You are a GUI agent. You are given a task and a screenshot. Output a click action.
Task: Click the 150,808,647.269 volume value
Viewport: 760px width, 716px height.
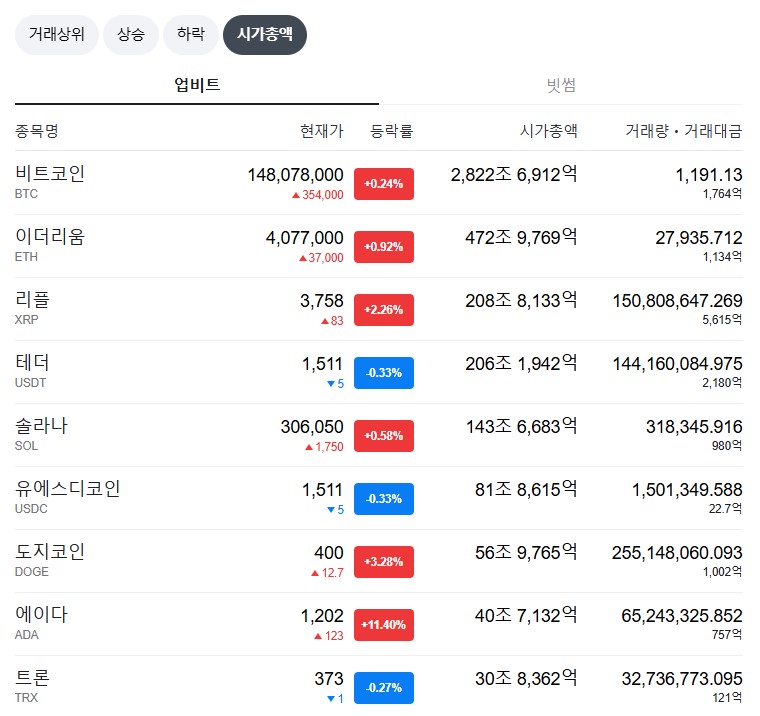678,301
